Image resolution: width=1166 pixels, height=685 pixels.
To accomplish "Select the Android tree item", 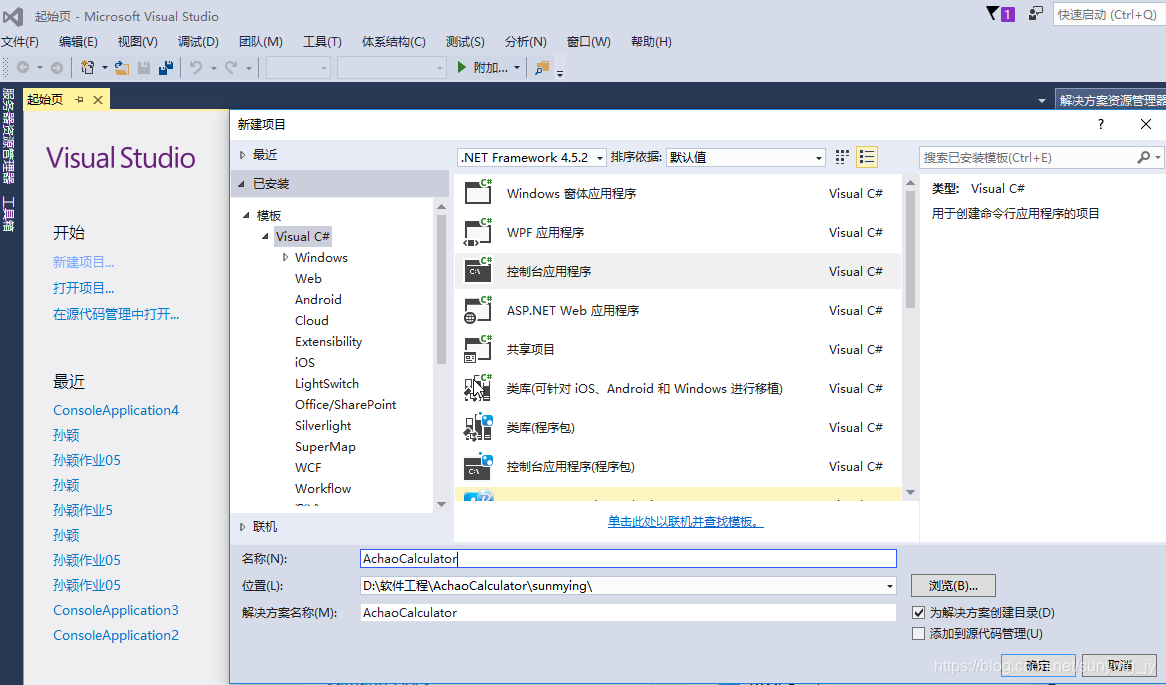I will point(318,299).
